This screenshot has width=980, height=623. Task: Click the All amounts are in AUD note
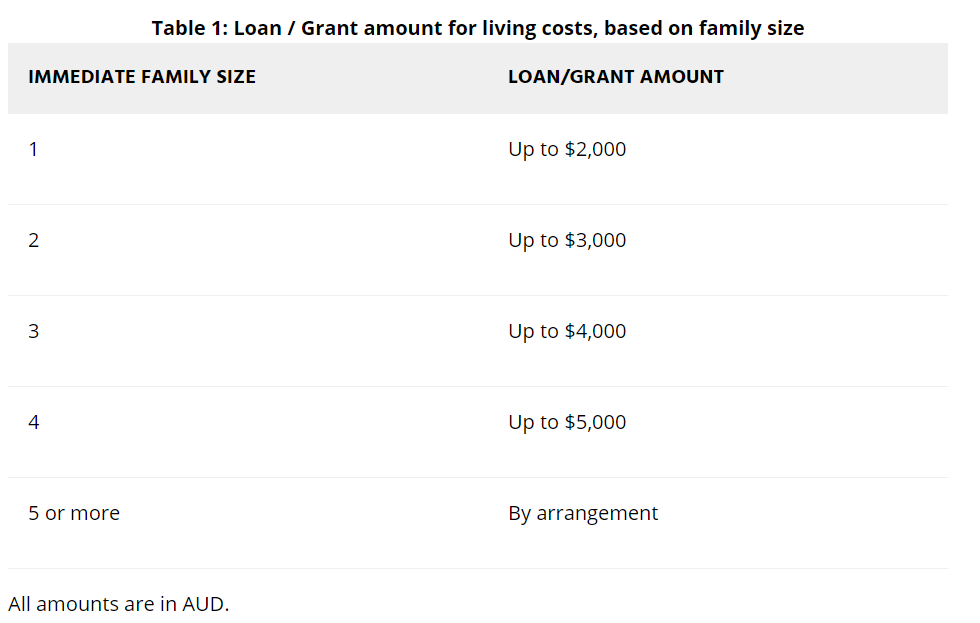[119, 604]
